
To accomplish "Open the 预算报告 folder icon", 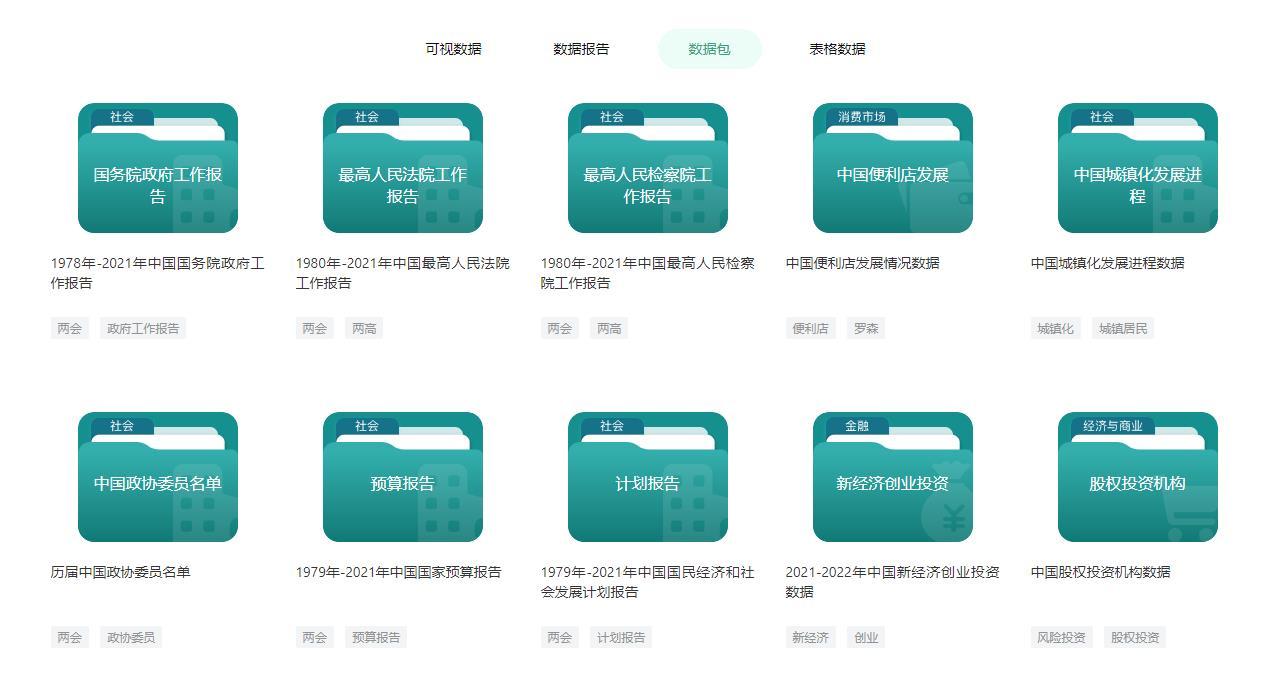I will (x=403, y=477).
